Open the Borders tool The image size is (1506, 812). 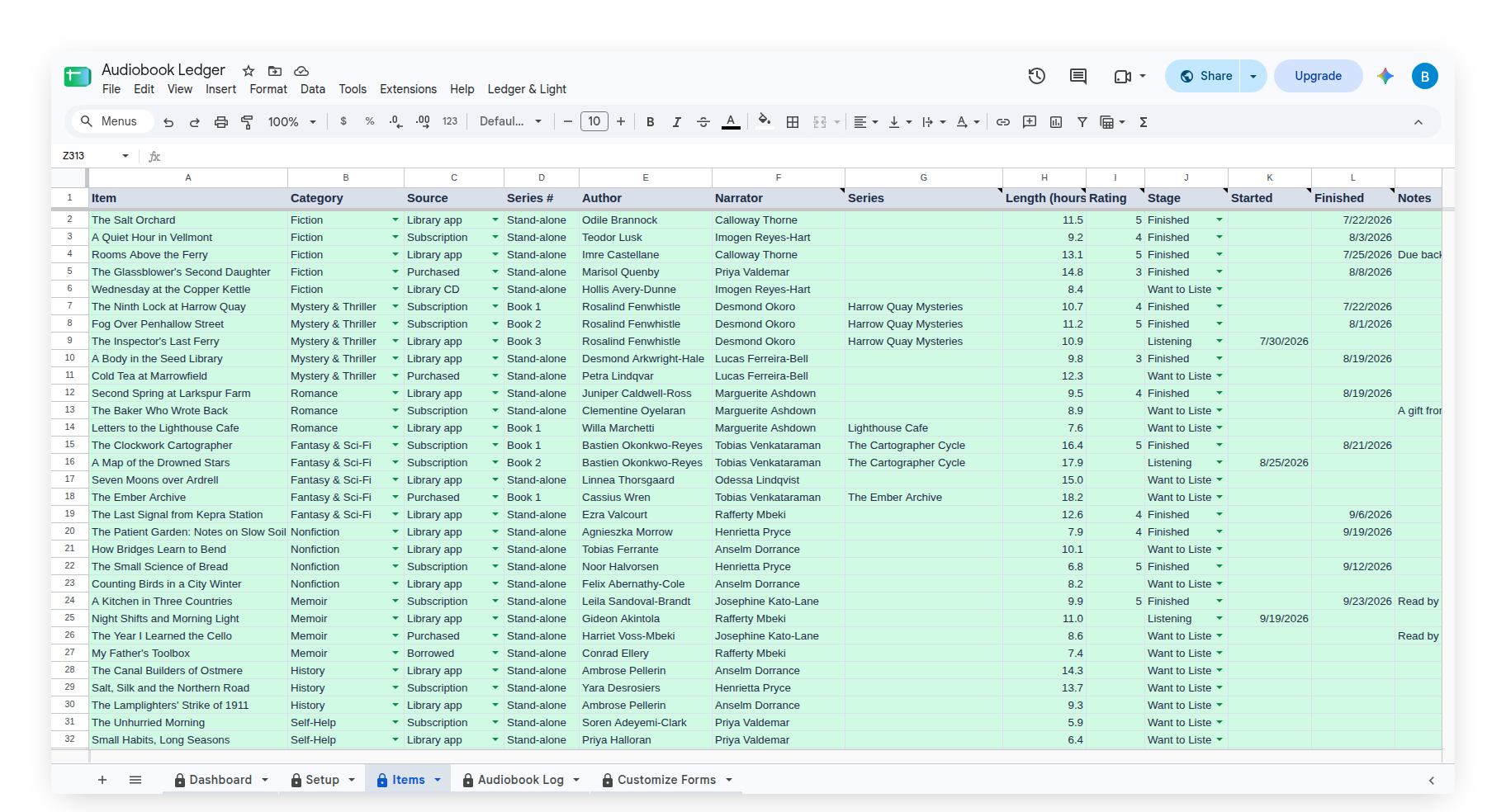tap(793, 122)
